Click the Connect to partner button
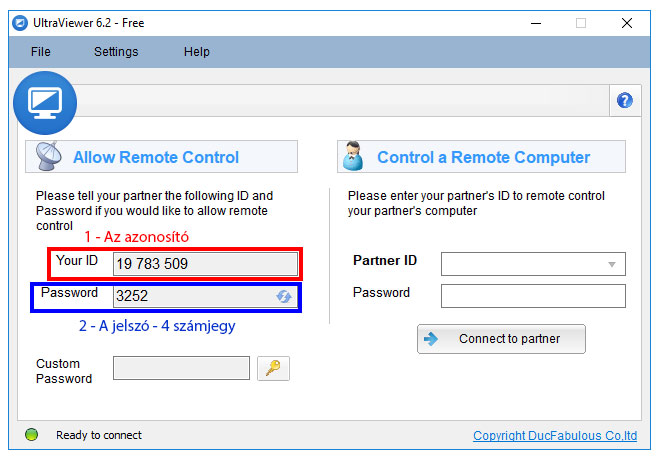The width and height of the screenshot is (668, 460). (501, 339)
